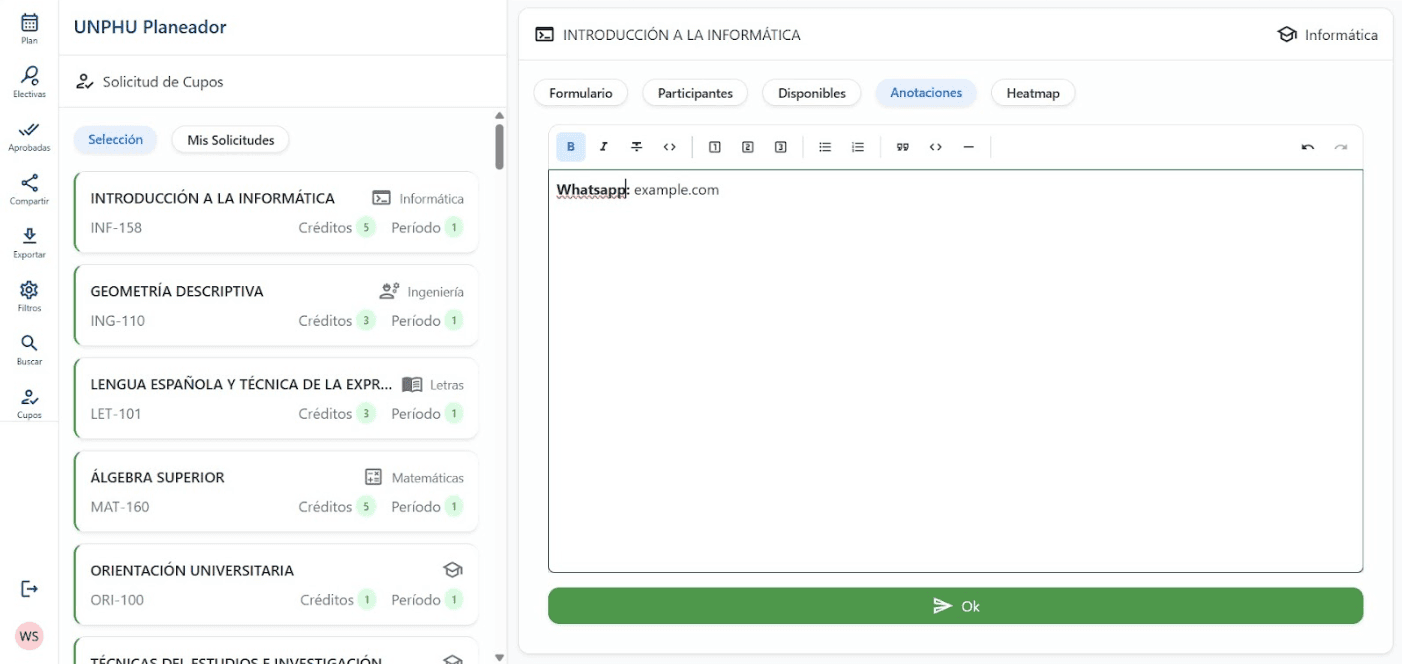Undo the last edit
The image size is (1402, 670).
[x=1308, y=147]
